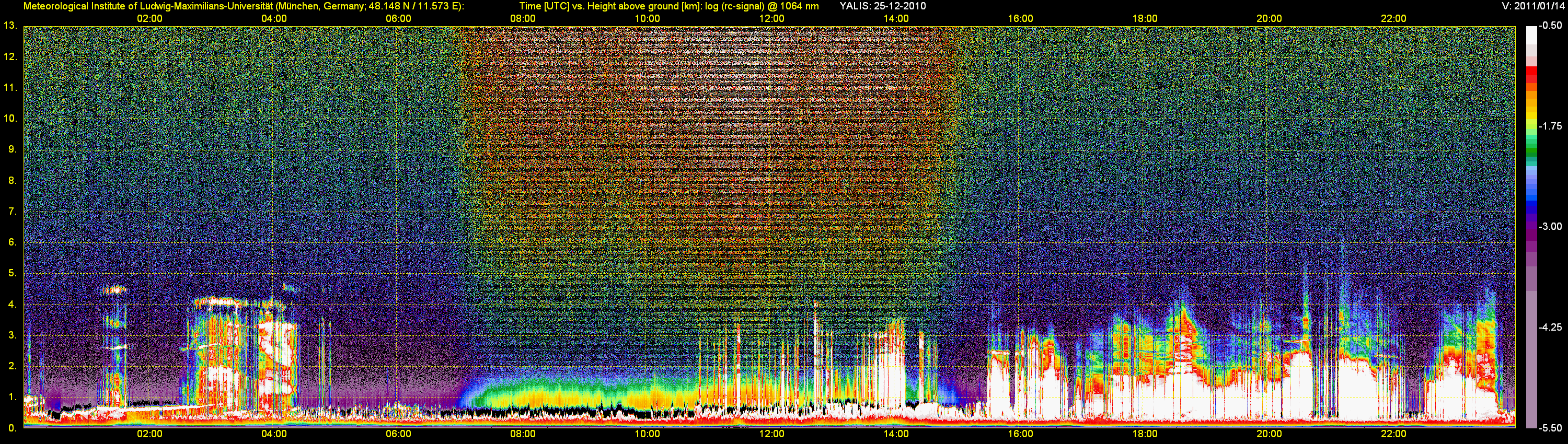Click the -5.50 color scale value
Image resolution: width=1568 pixels, height=444 pixels.
1550,428
